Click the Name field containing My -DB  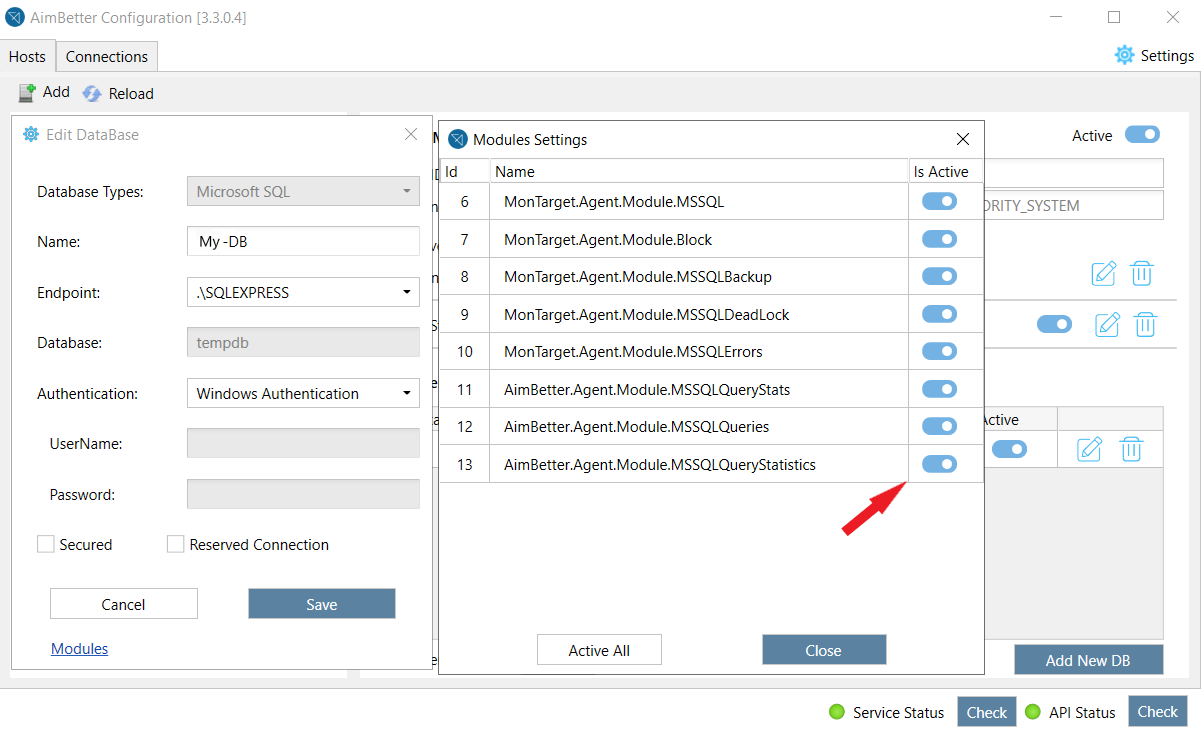pyautogui.click(x=303, y=241)
